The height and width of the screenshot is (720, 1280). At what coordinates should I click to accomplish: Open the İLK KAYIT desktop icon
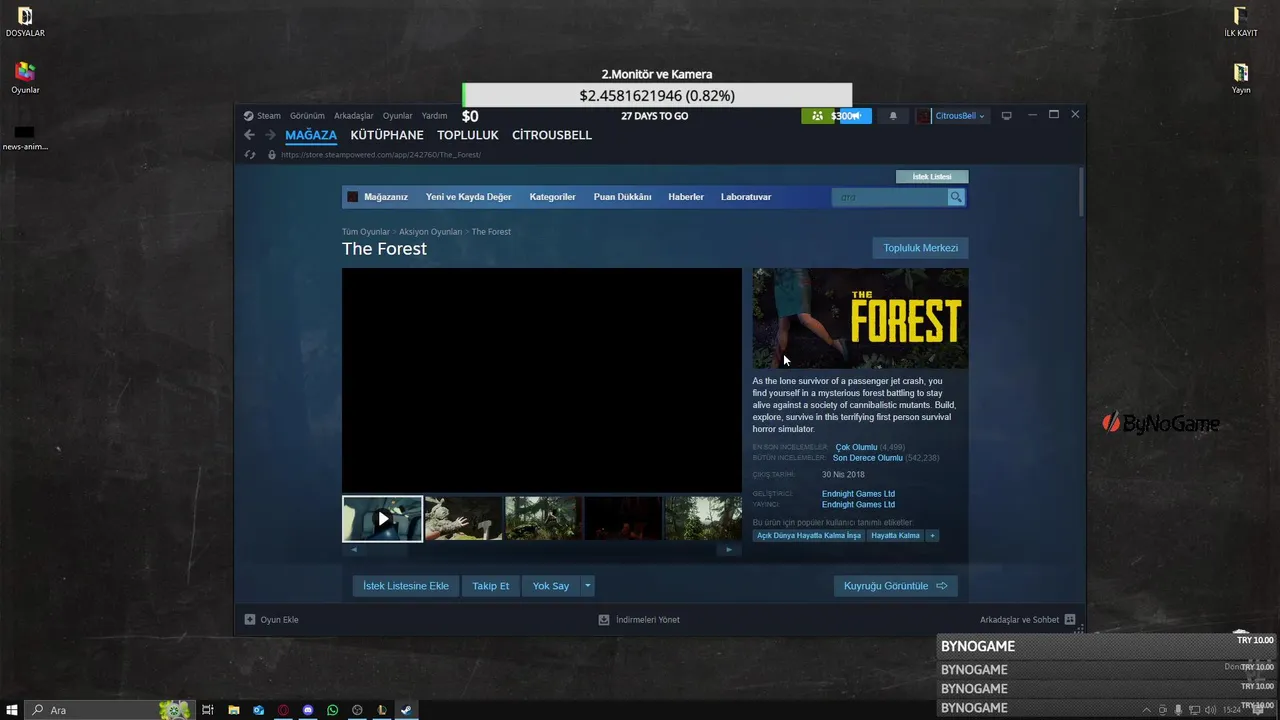[x=1241, y=21]
